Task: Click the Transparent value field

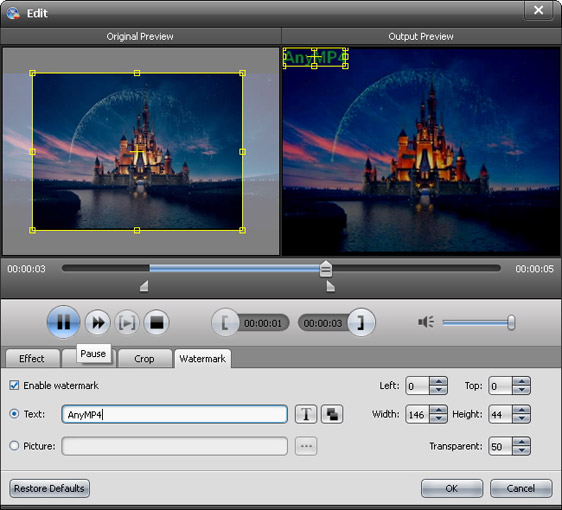Action: (x=501, y=446)
